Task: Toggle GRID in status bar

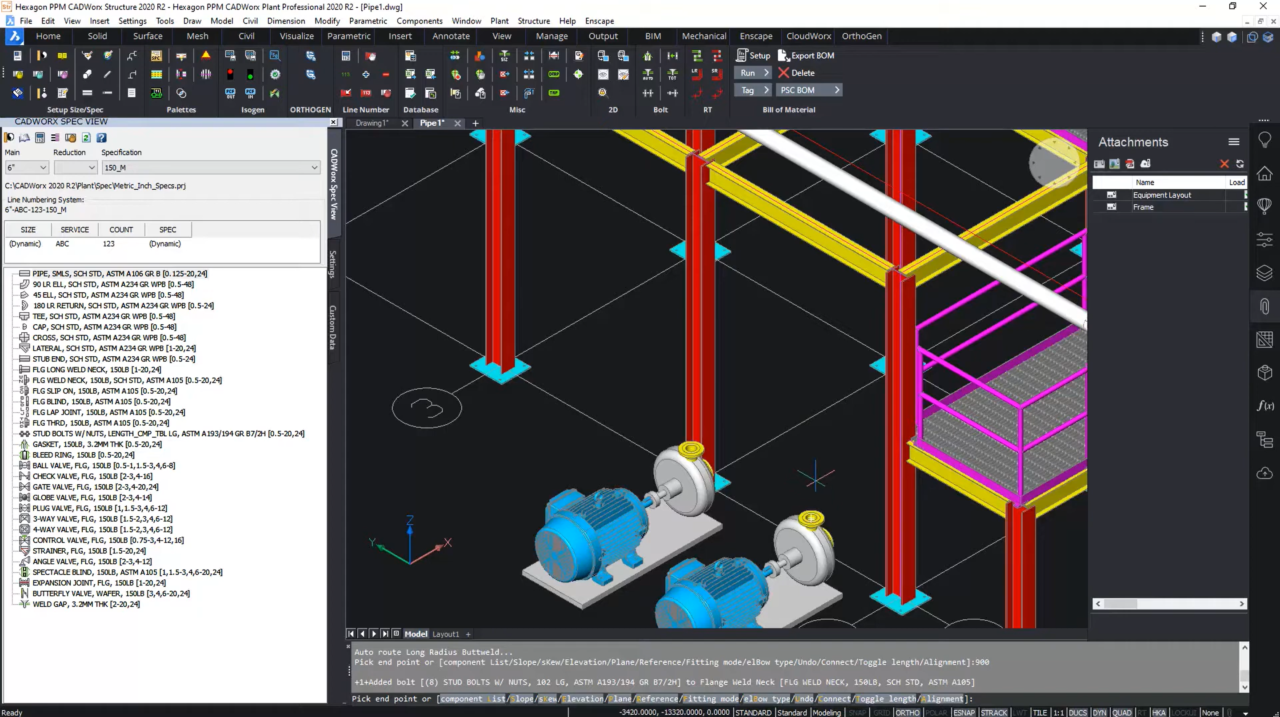Action: 881,713
